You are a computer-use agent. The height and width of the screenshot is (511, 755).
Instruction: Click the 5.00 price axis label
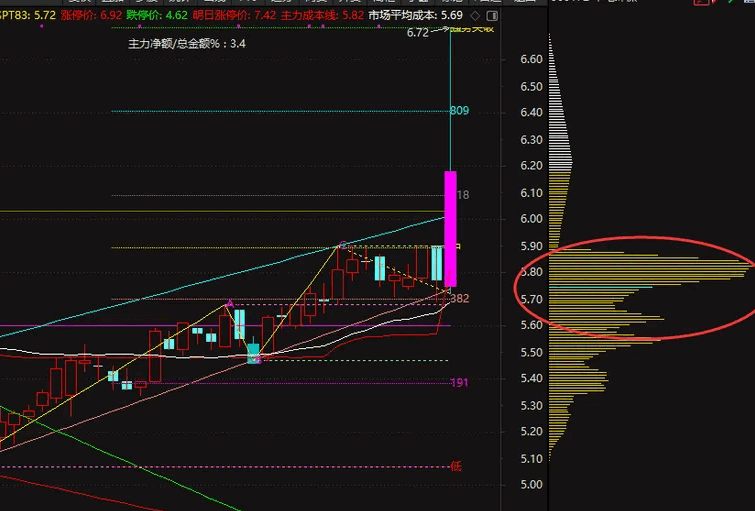click(x=532, y=485)
